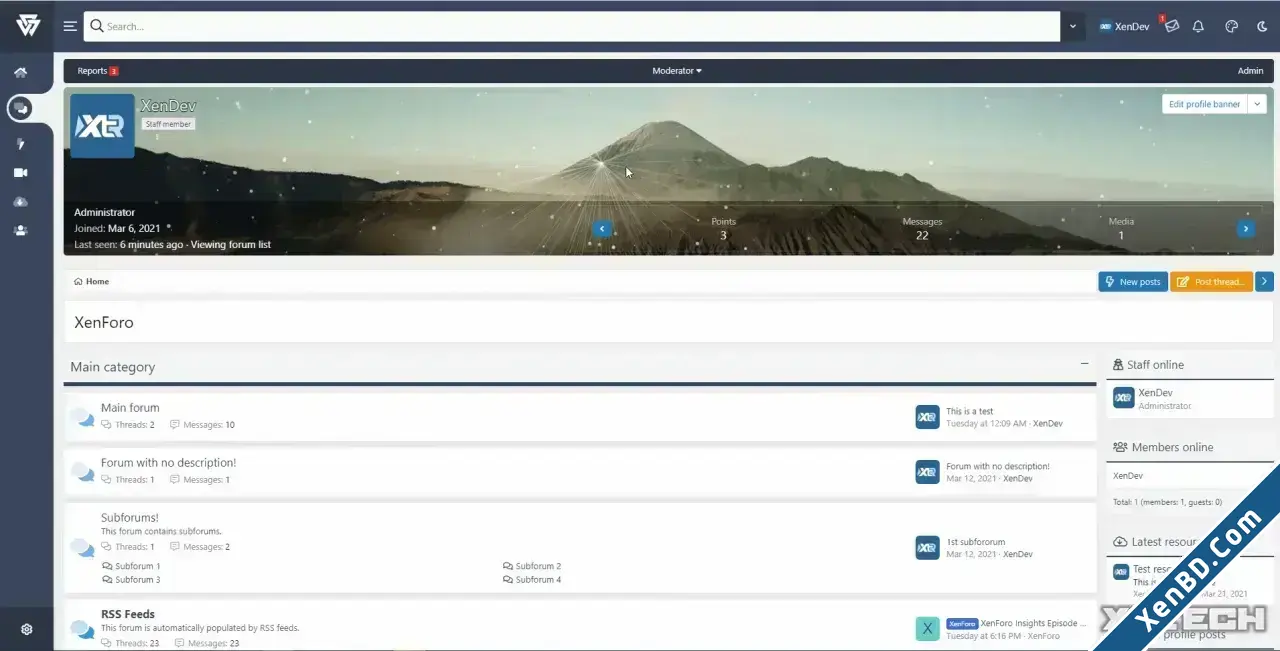Image resolution: width=1280 pixels, height=651 pixels.
Task: Open Subforum 4 link
Action: click(532, 580)
